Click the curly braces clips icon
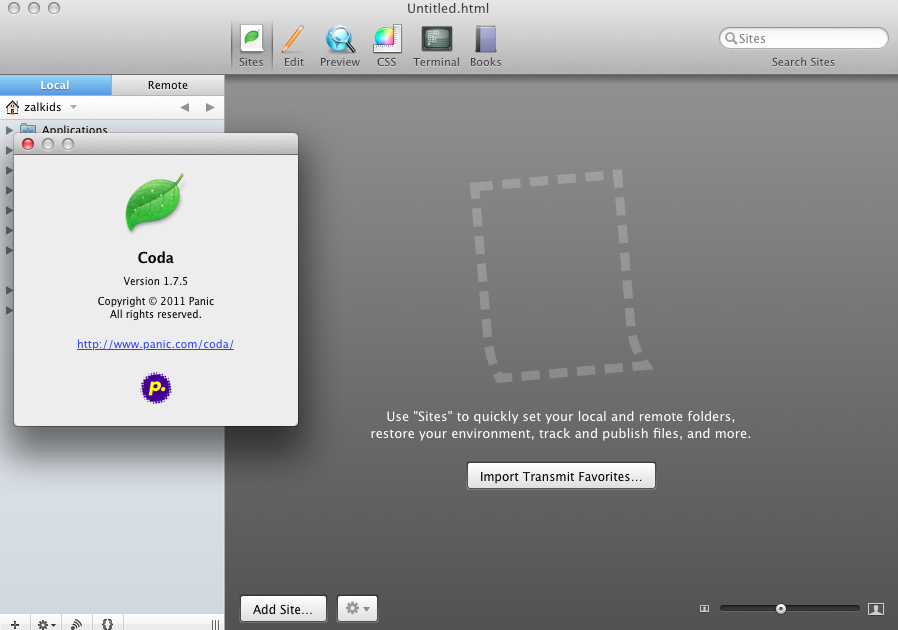The image size is (898, 630). (x=107, y=624)
